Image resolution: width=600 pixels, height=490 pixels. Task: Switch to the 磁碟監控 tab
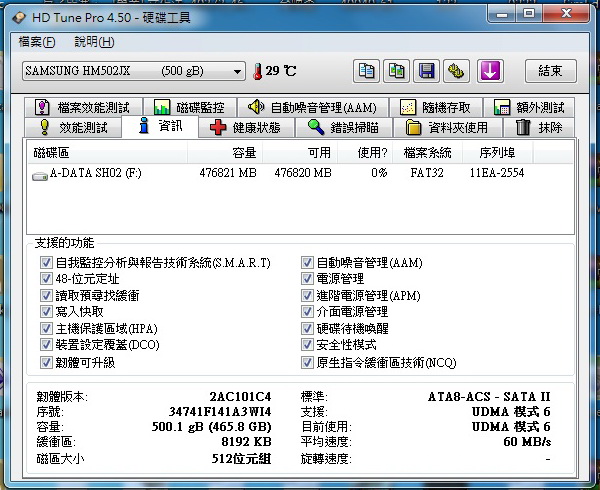[x=190, y=107]
